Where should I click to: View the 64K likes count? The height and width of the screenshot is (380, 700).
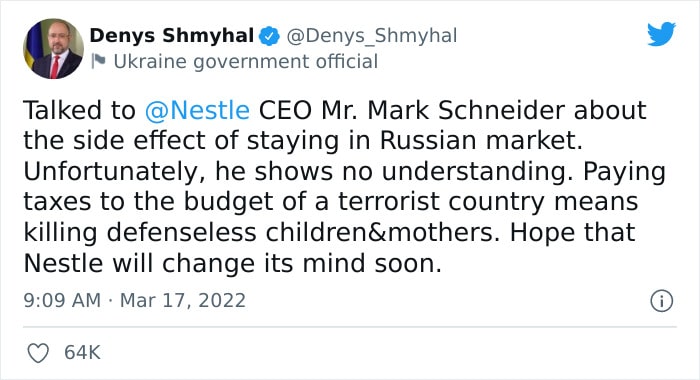click(x=82, y=352)
